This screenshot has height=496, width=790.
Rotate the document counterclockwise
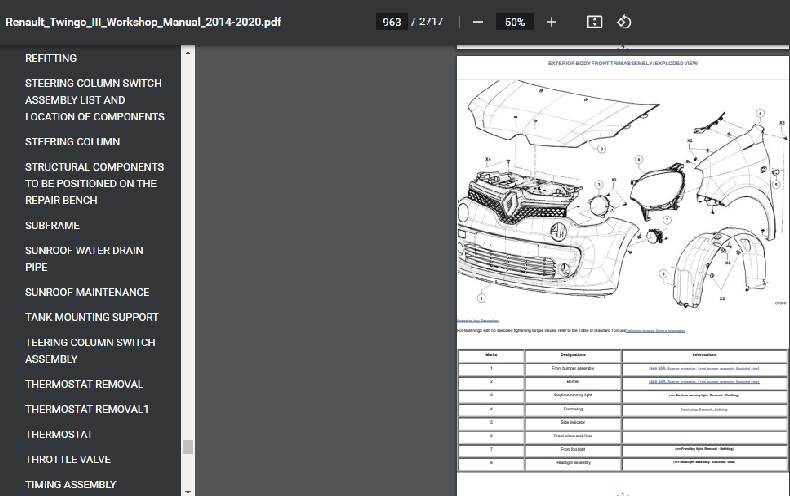click(623, 22)
